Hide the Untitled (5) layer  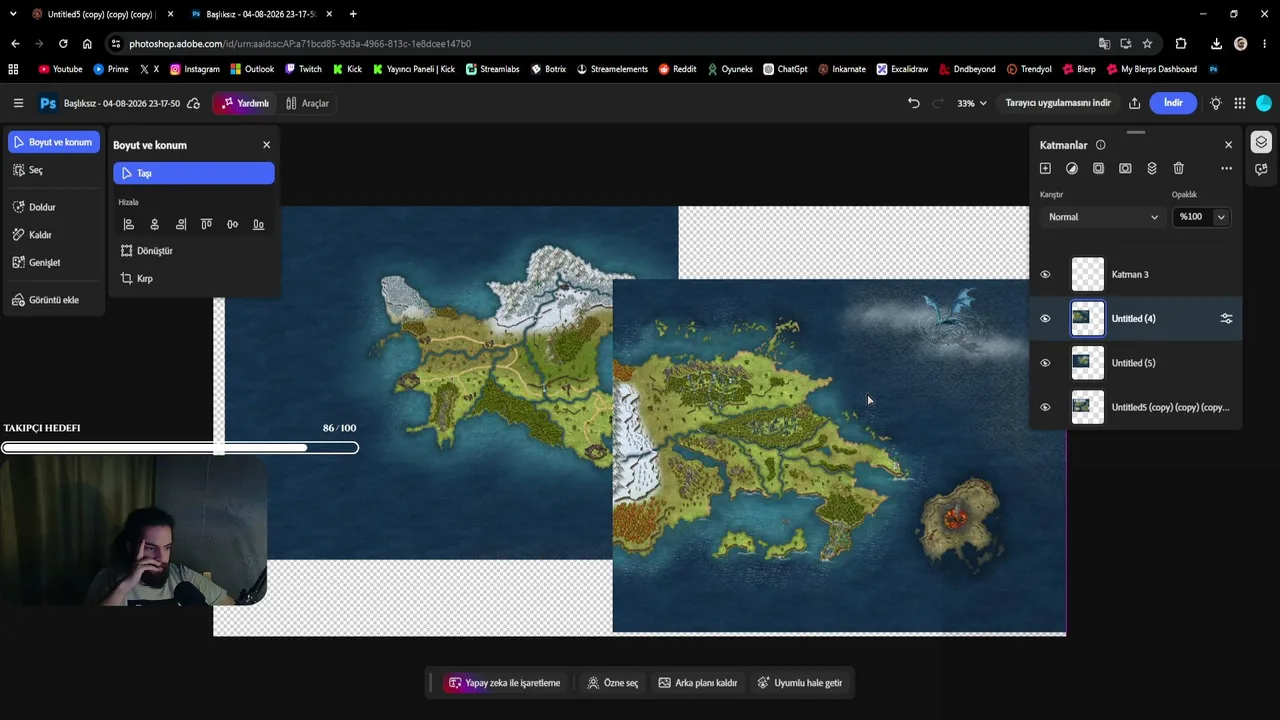[x=1045, y=363]
